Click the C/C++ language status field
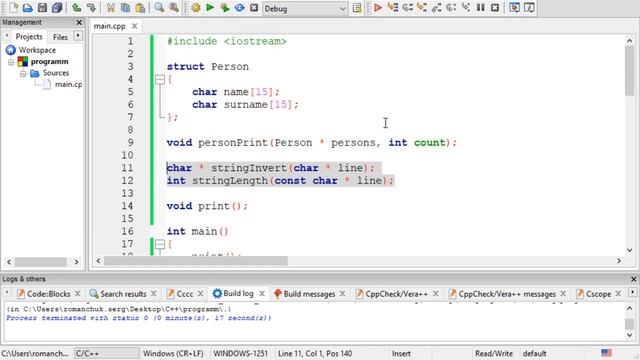 click(106, 353)
